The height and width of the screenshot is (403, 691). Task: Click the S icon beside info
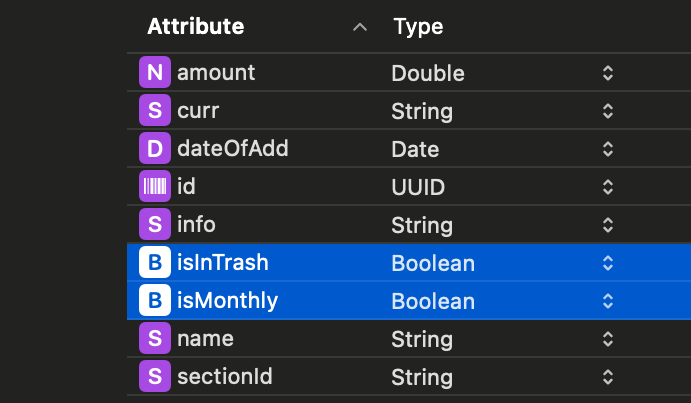(x=154, y=225)
